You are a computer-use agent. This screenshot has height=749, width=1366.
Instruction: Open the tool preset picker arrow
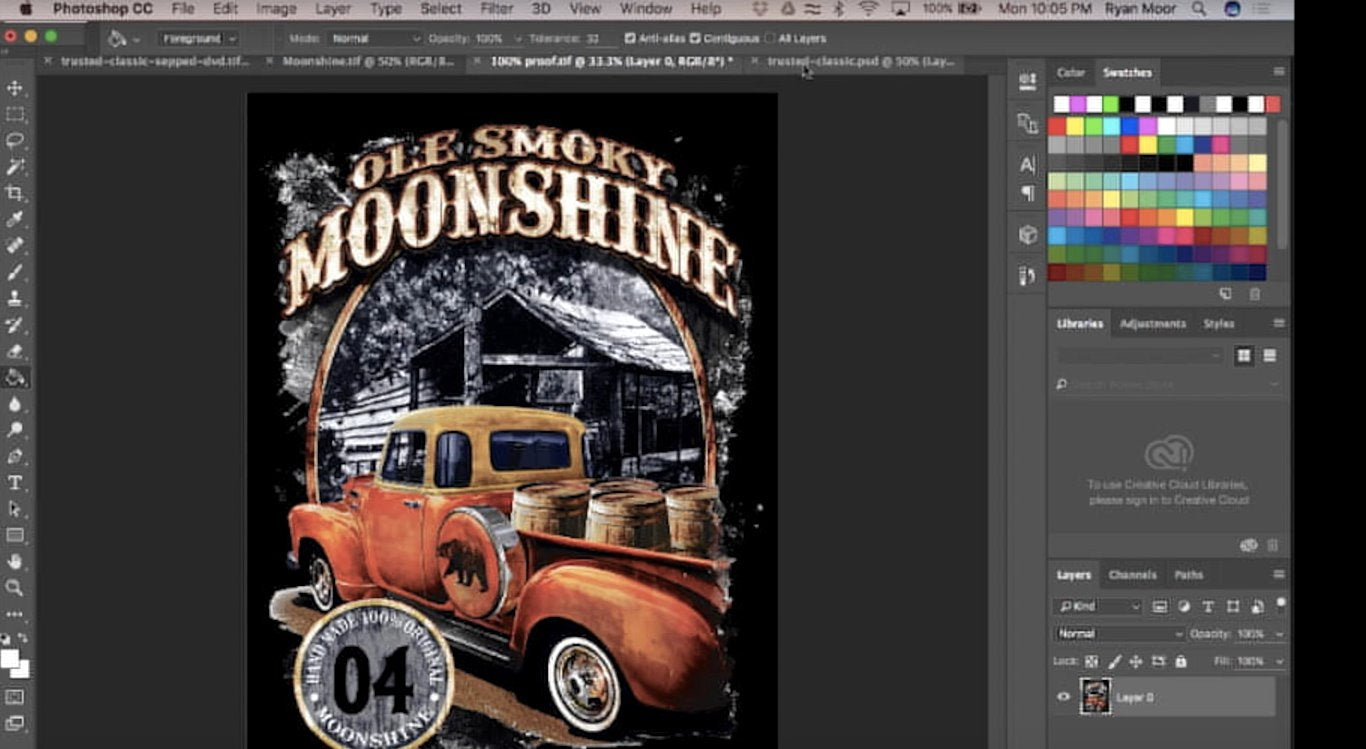137,39
